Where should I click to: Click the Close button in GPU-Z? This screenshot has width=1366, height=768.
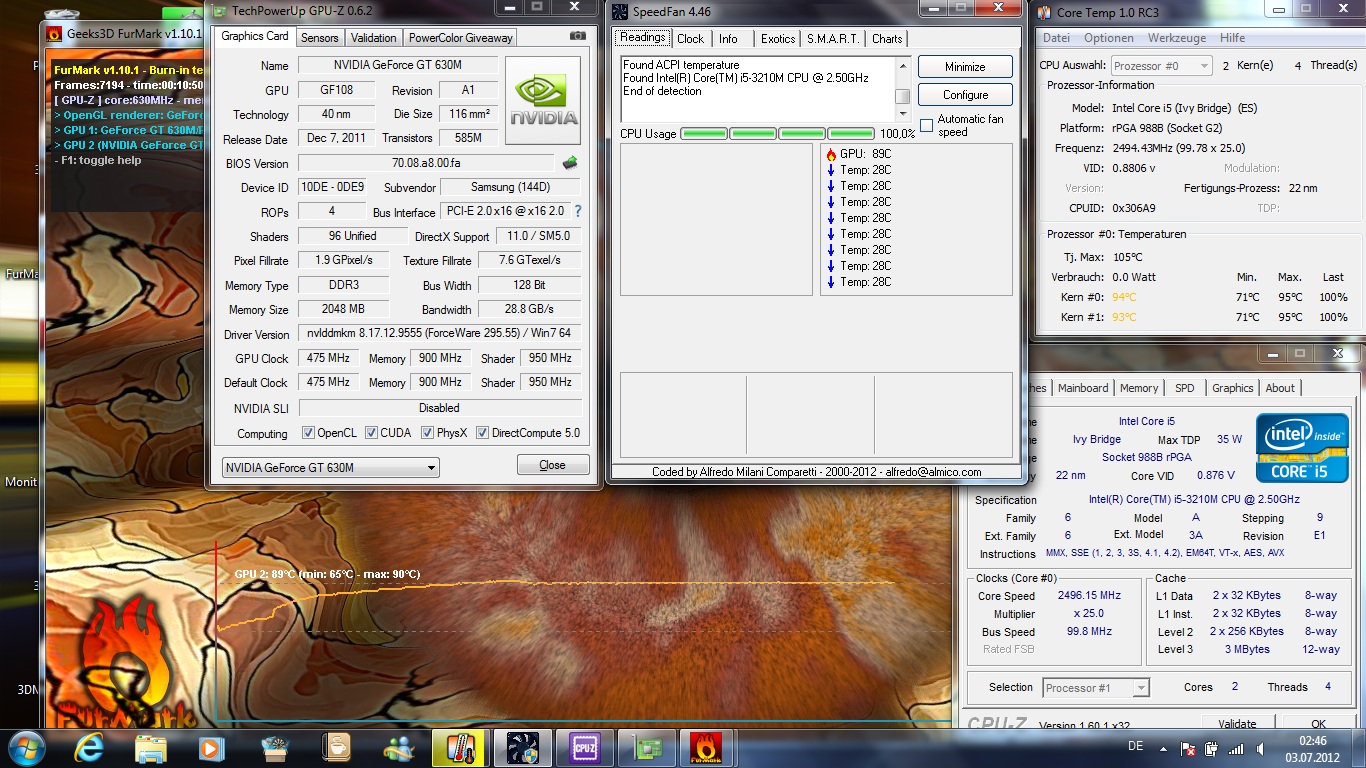(552, 465)
